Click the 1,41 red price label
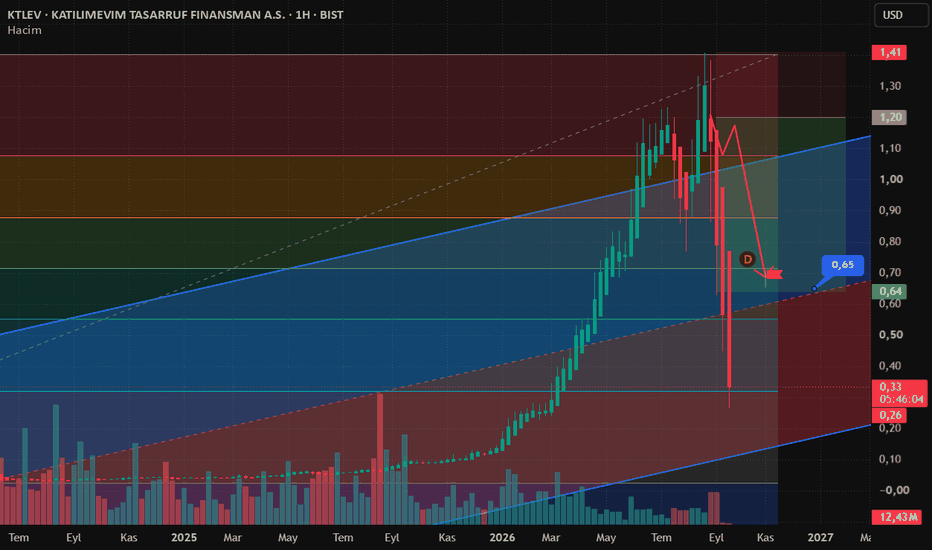 889,52
